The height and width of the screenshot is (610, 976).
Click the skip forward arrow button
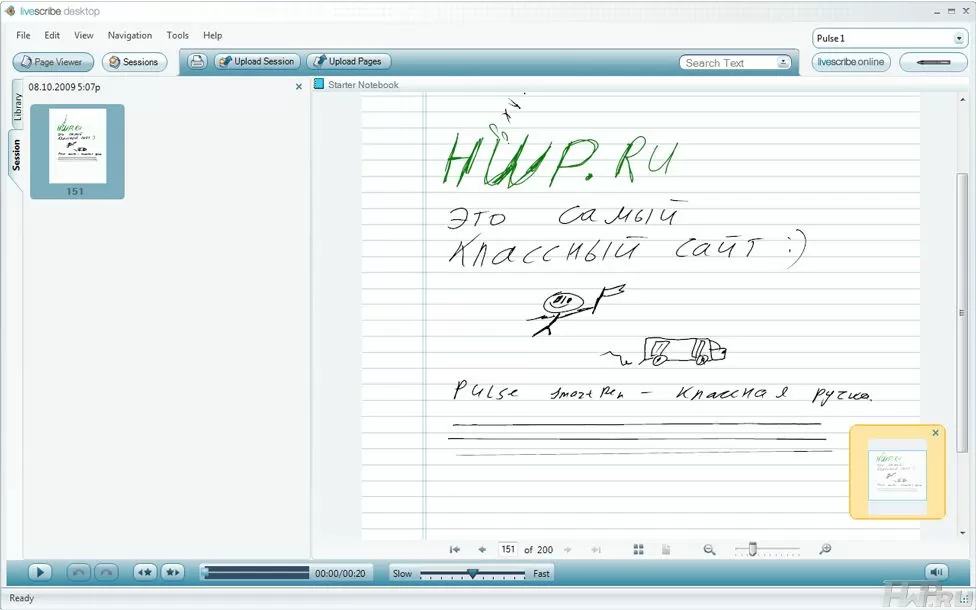pyautogui.click(x=106, y=572)
